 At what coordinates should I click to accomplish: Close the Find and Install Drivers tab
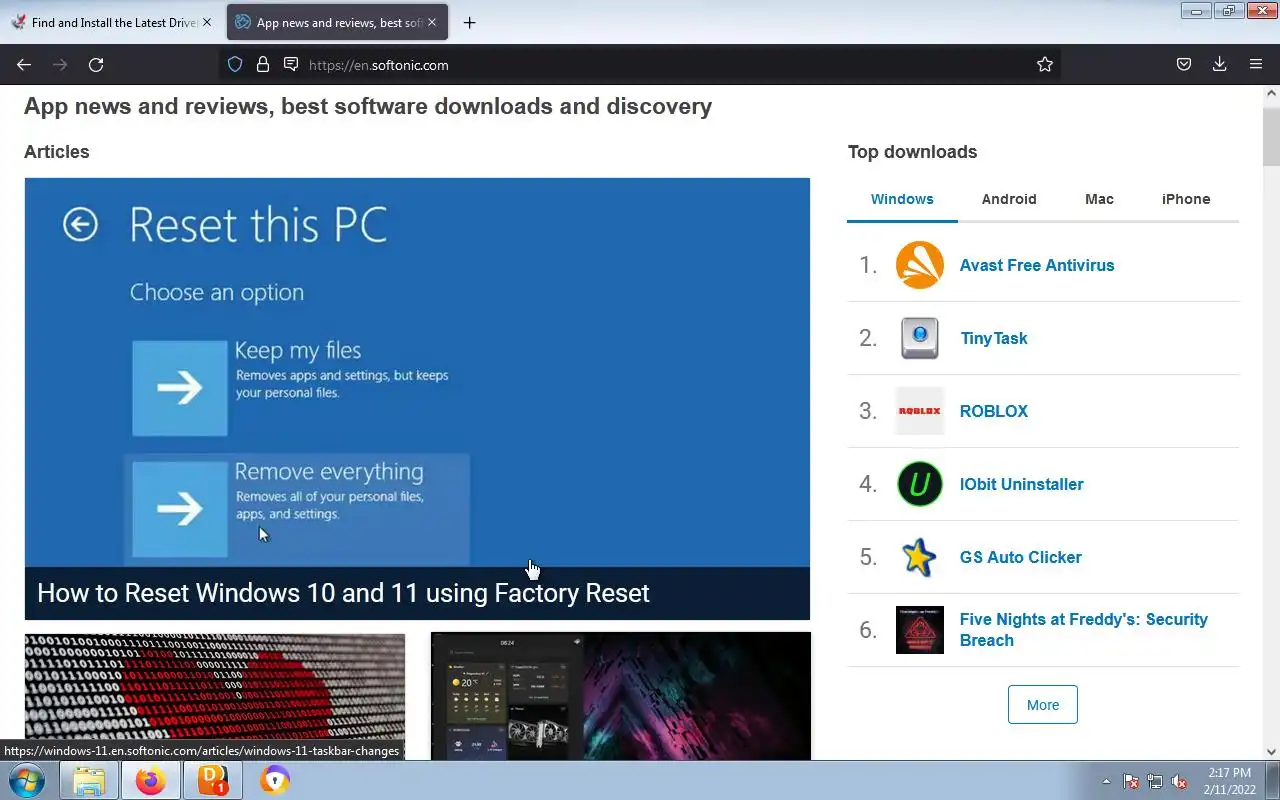(x=207, y=22)
